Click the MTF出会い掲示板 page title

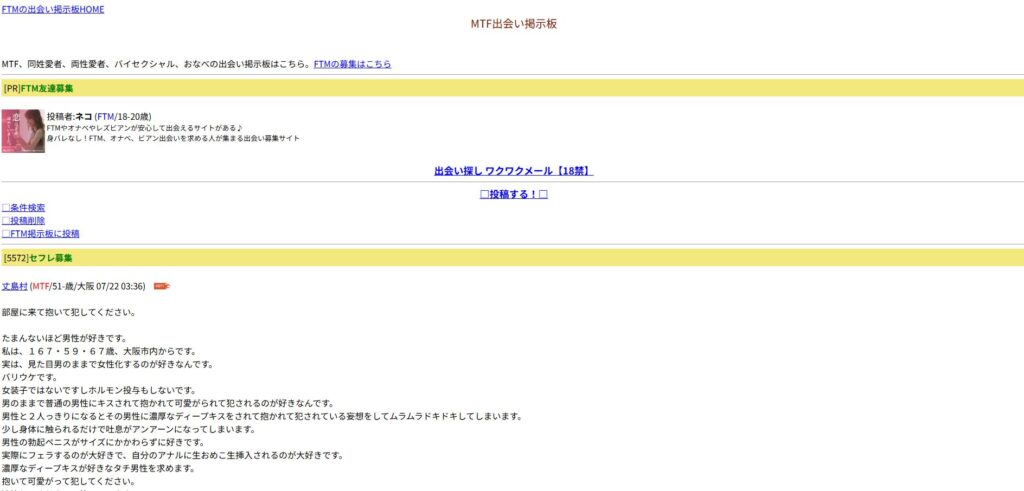coord(513,24)
